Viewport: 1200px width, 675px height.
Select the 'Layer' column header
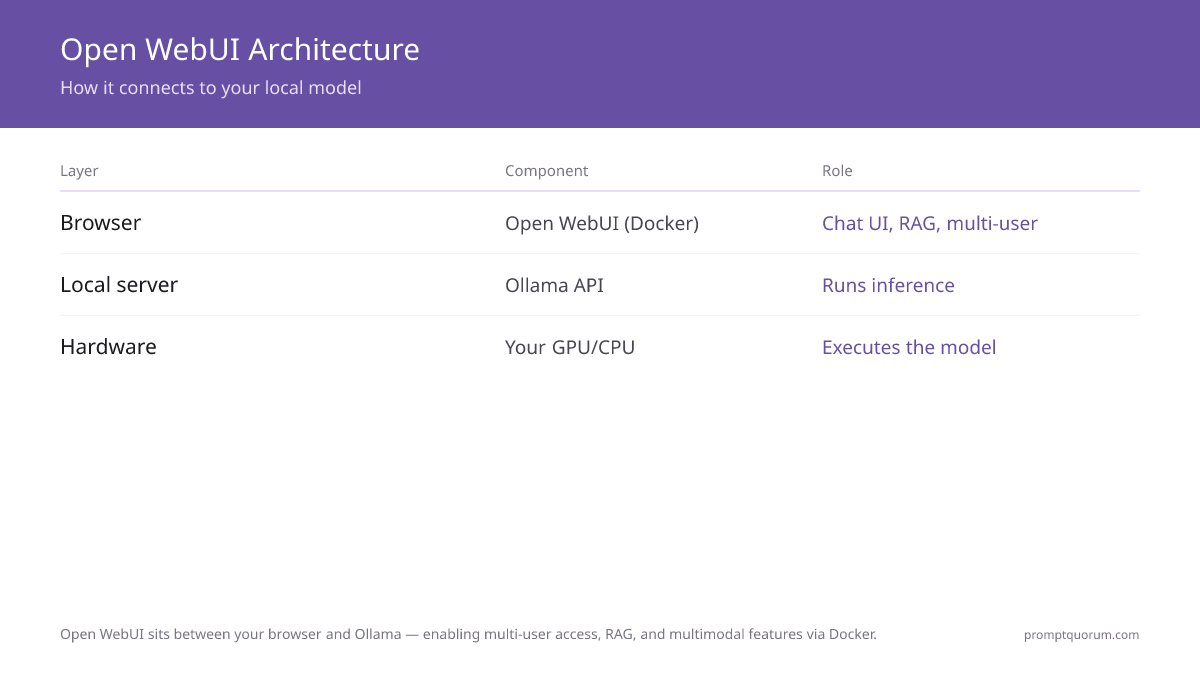pyautogui.click(x=79, y=171)
